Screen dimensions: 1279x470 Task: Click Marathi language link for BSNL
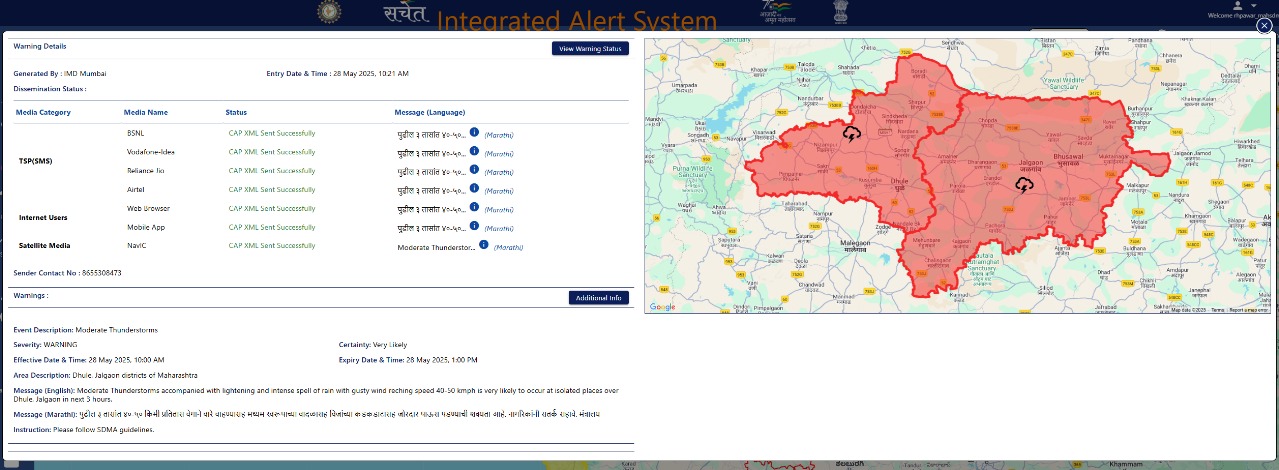tap(499, 134)
